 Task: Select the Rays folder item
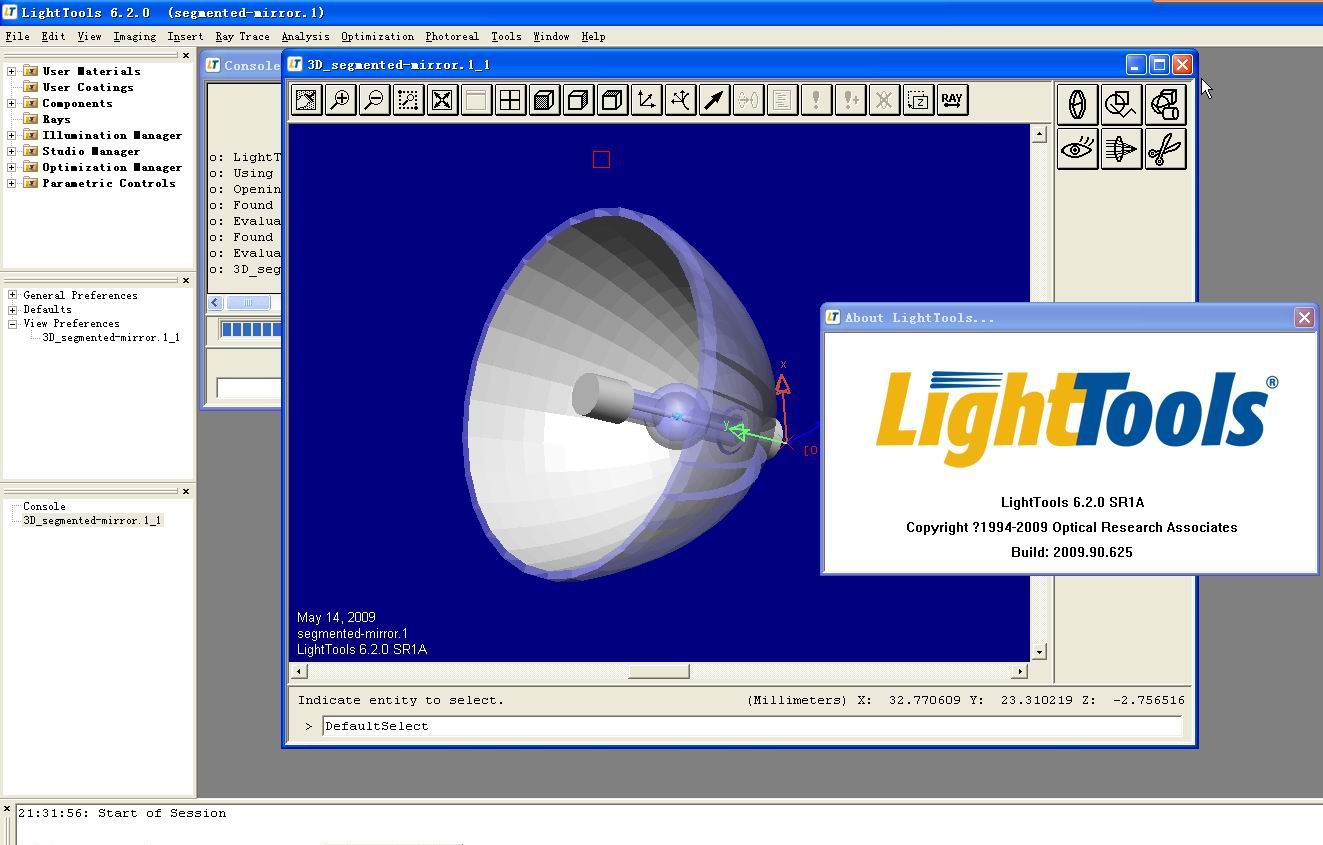coord(56,119)
